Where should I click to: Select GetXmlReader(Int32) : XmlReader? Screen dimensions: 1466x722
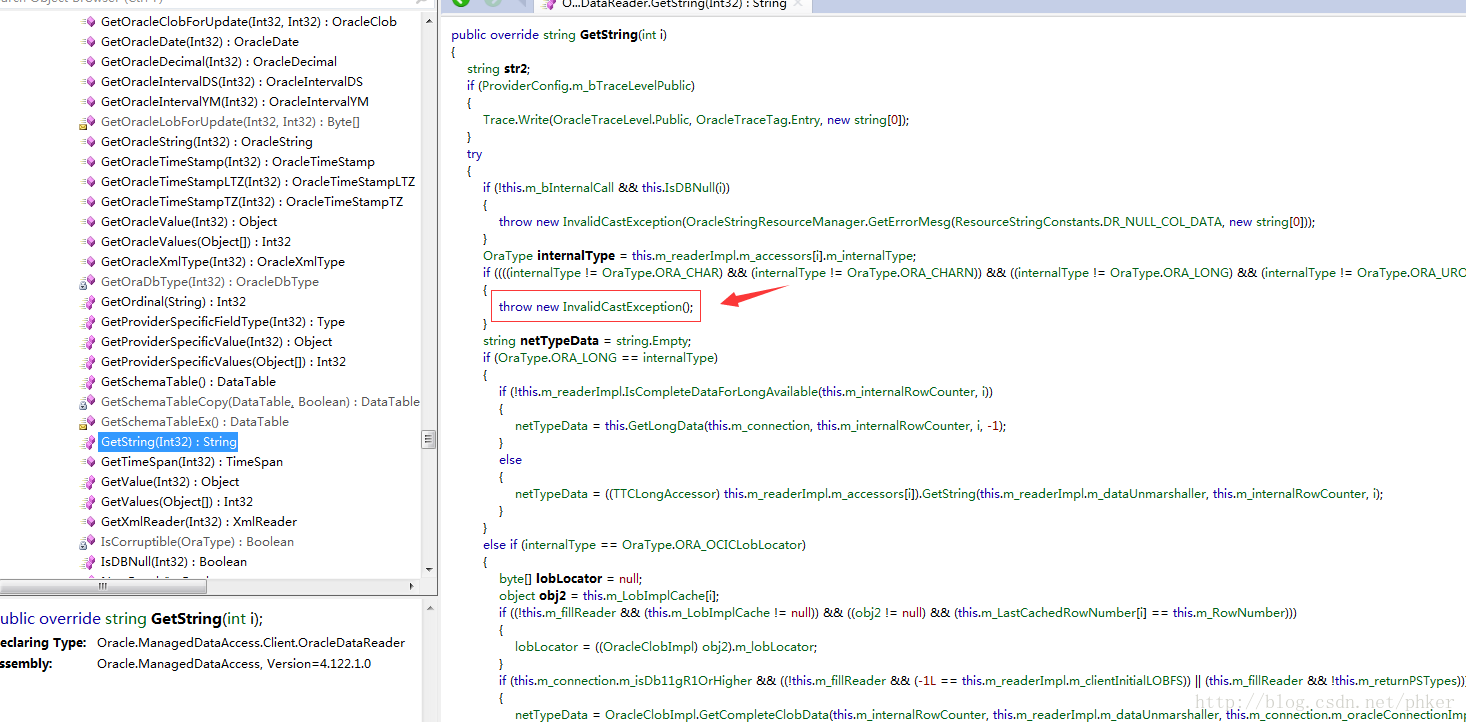[199, 522]
